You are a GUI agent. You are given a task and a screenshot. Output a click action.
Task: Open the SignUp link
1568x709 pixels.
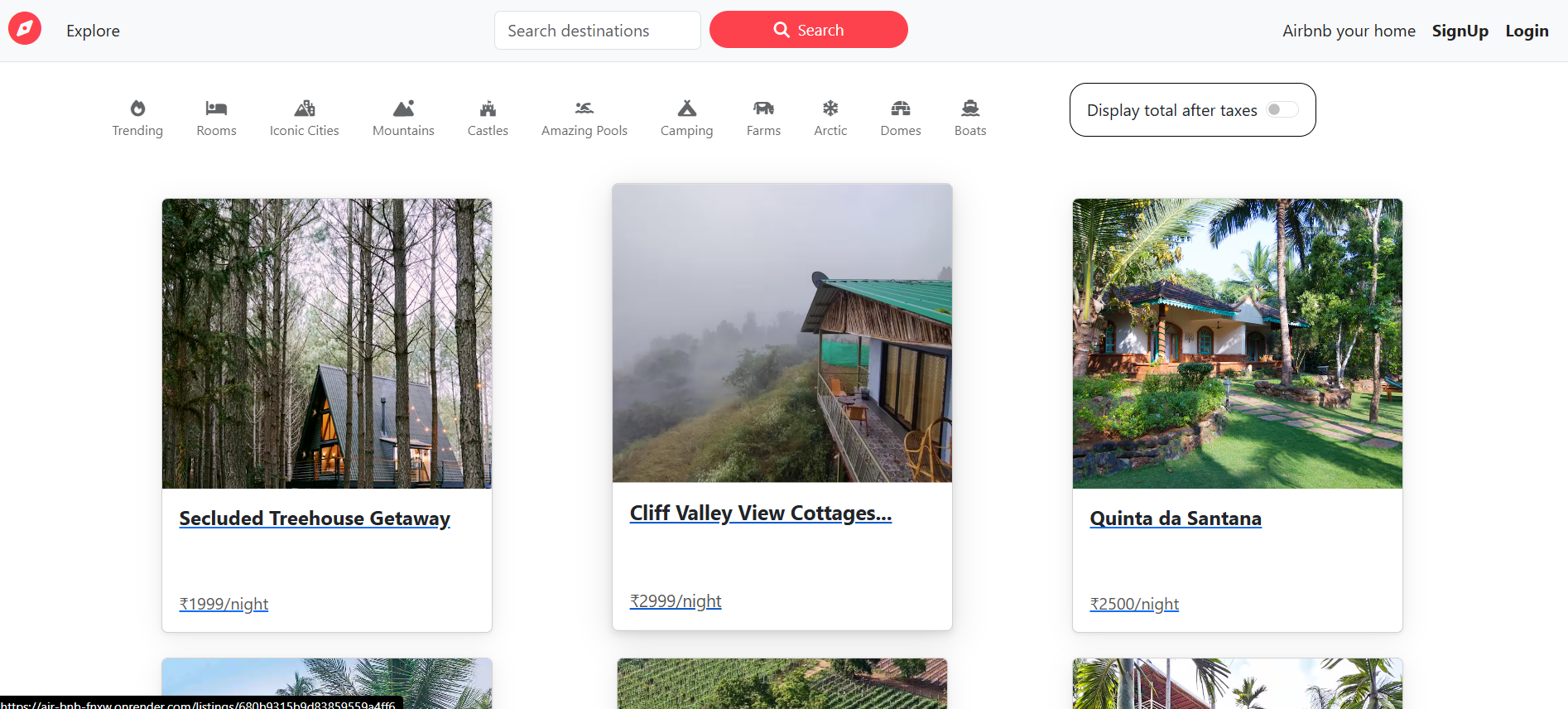[x=1460, y=31]
